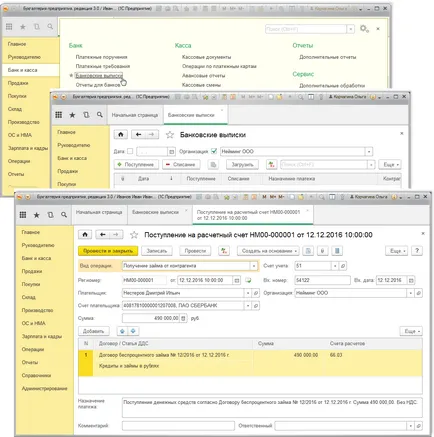The width and height of the screenshot is (434, 437).
Task: Open the calendar icon next to the date 12.12.2016 10:00:00
Action: (237, 280)
